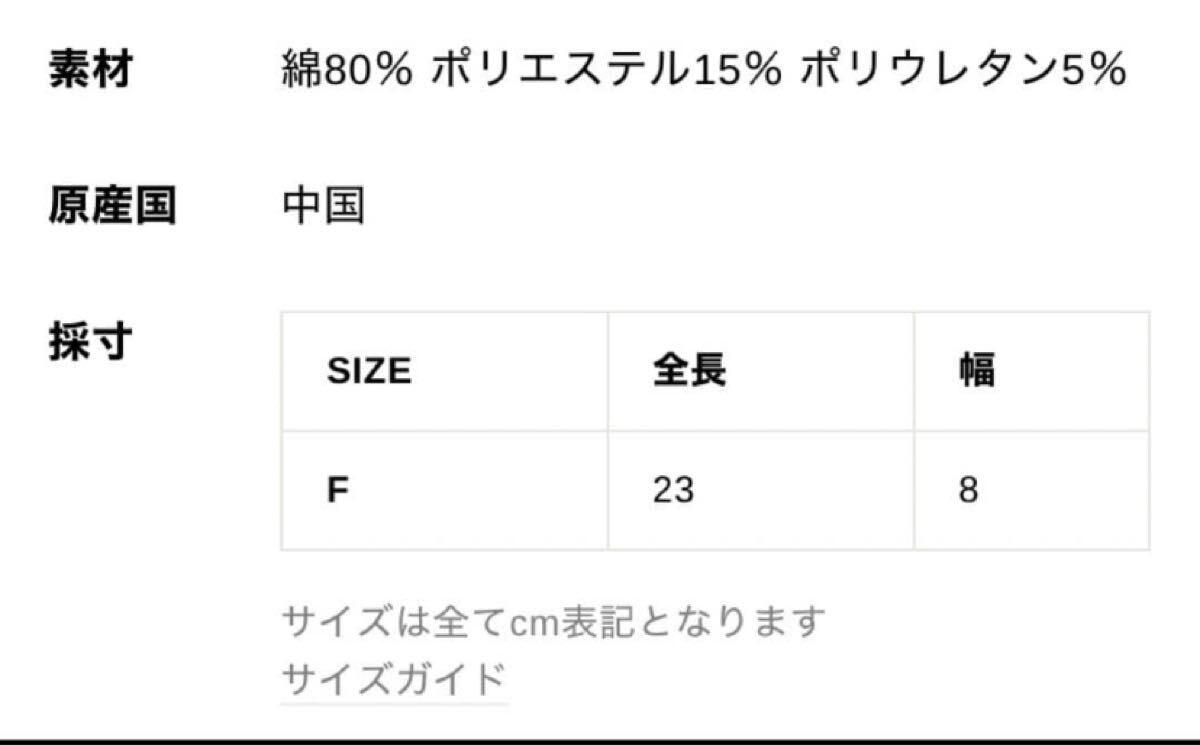
Task: Click the SIZE column header
Action: point(369,372)
